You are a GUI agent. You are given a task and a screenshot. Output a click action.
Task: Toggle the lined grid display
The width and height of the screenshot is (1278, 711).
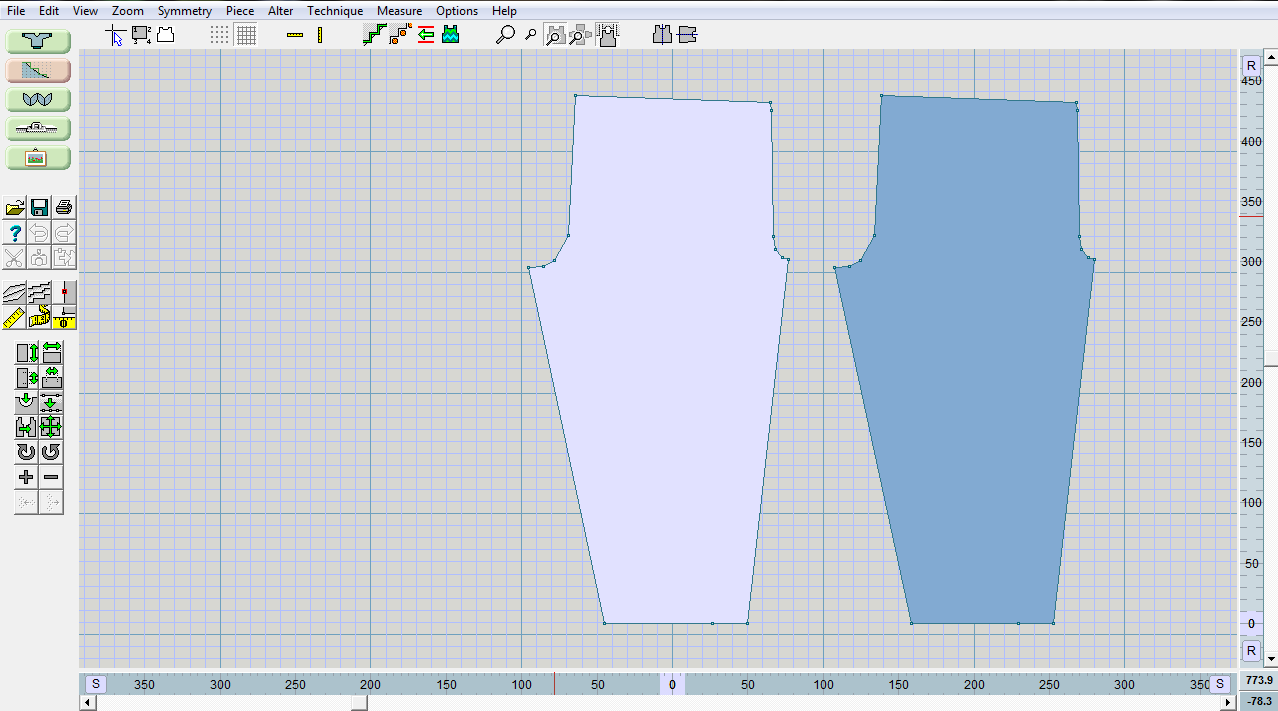[x=246, y=35]
